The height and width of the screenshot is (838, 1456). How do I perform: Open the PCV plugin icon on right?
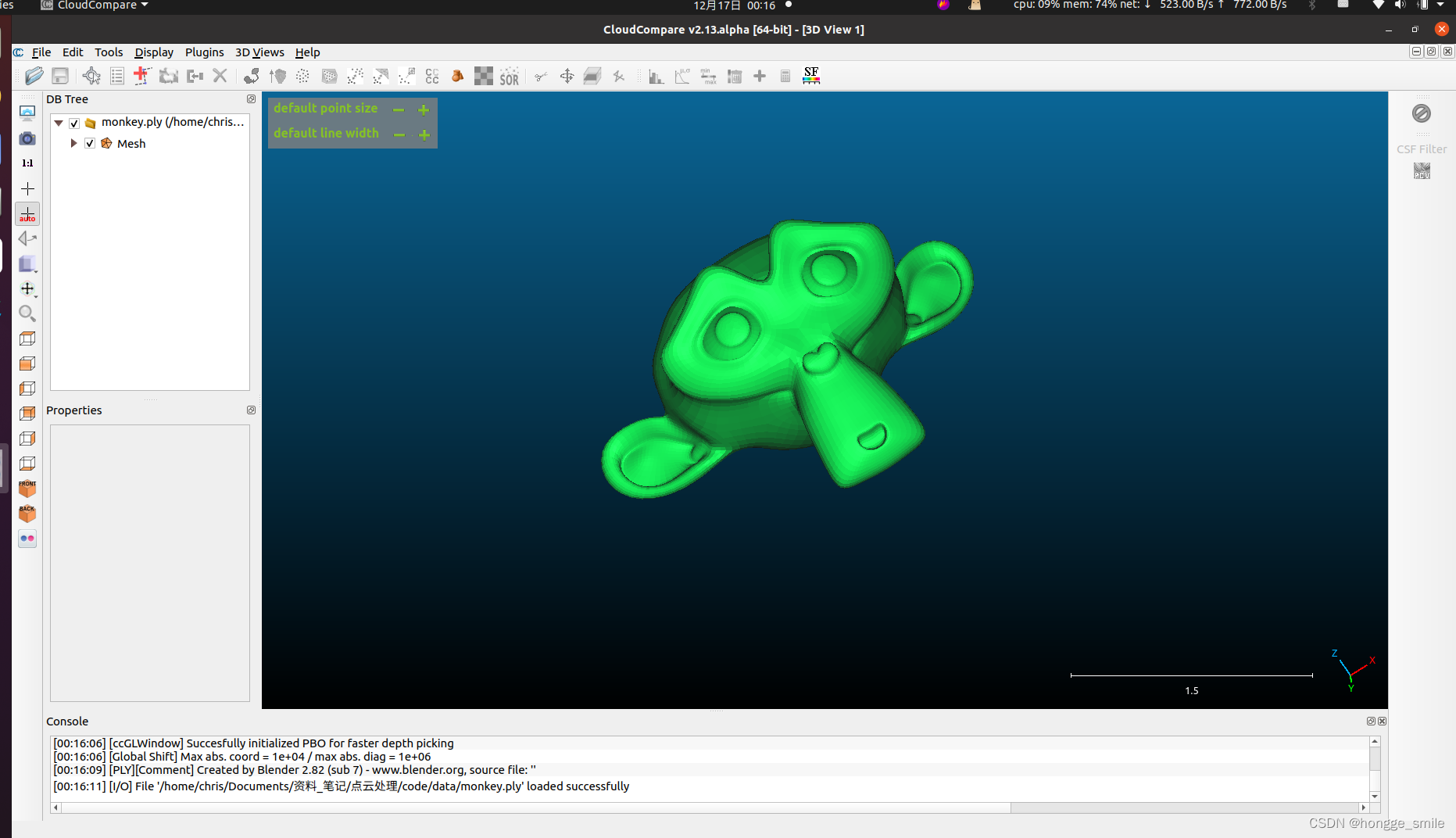pyautogui.click(x=1422, y=170)
